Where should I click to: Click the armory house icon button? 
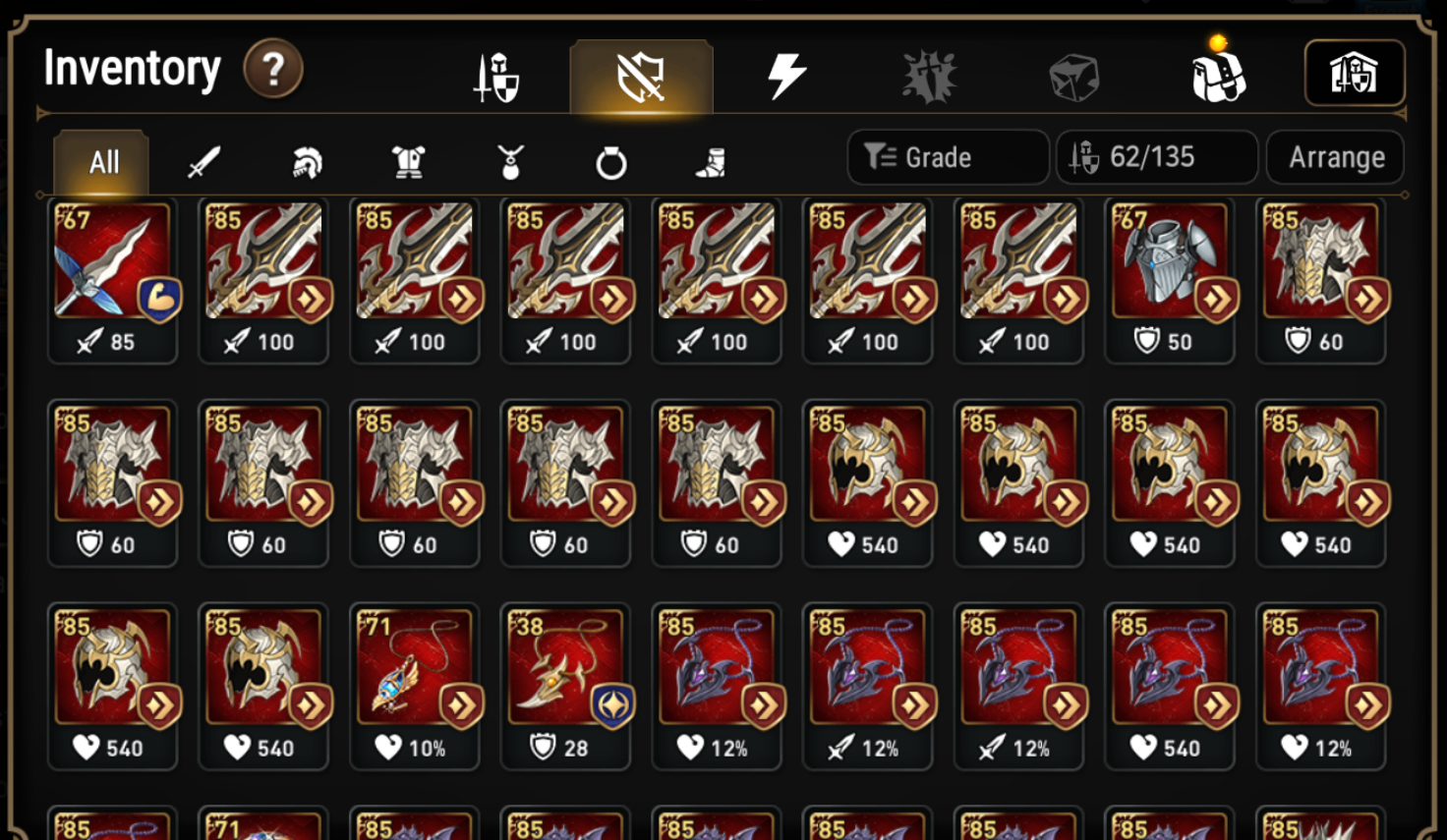click(1354, 74)
